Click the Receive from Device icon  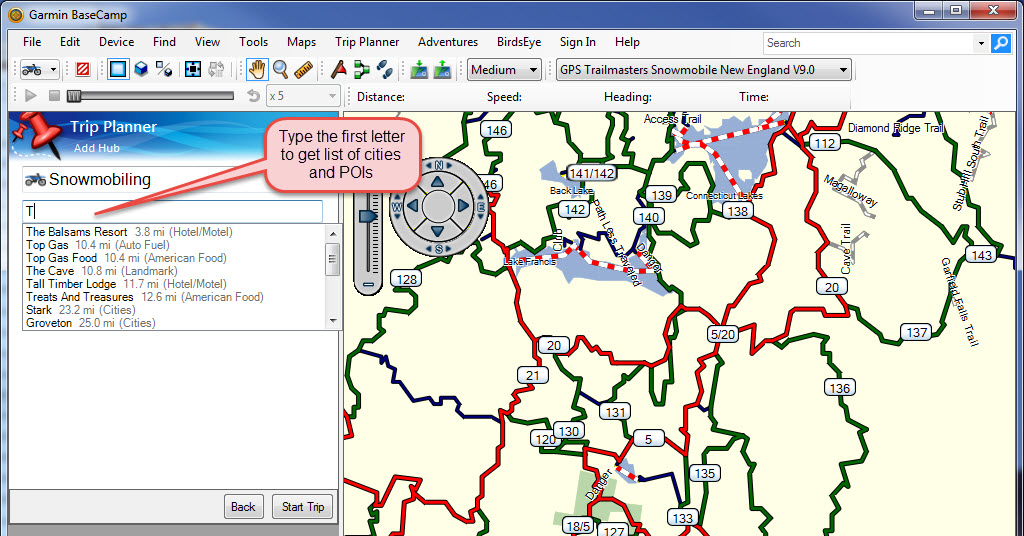(442, 69)
